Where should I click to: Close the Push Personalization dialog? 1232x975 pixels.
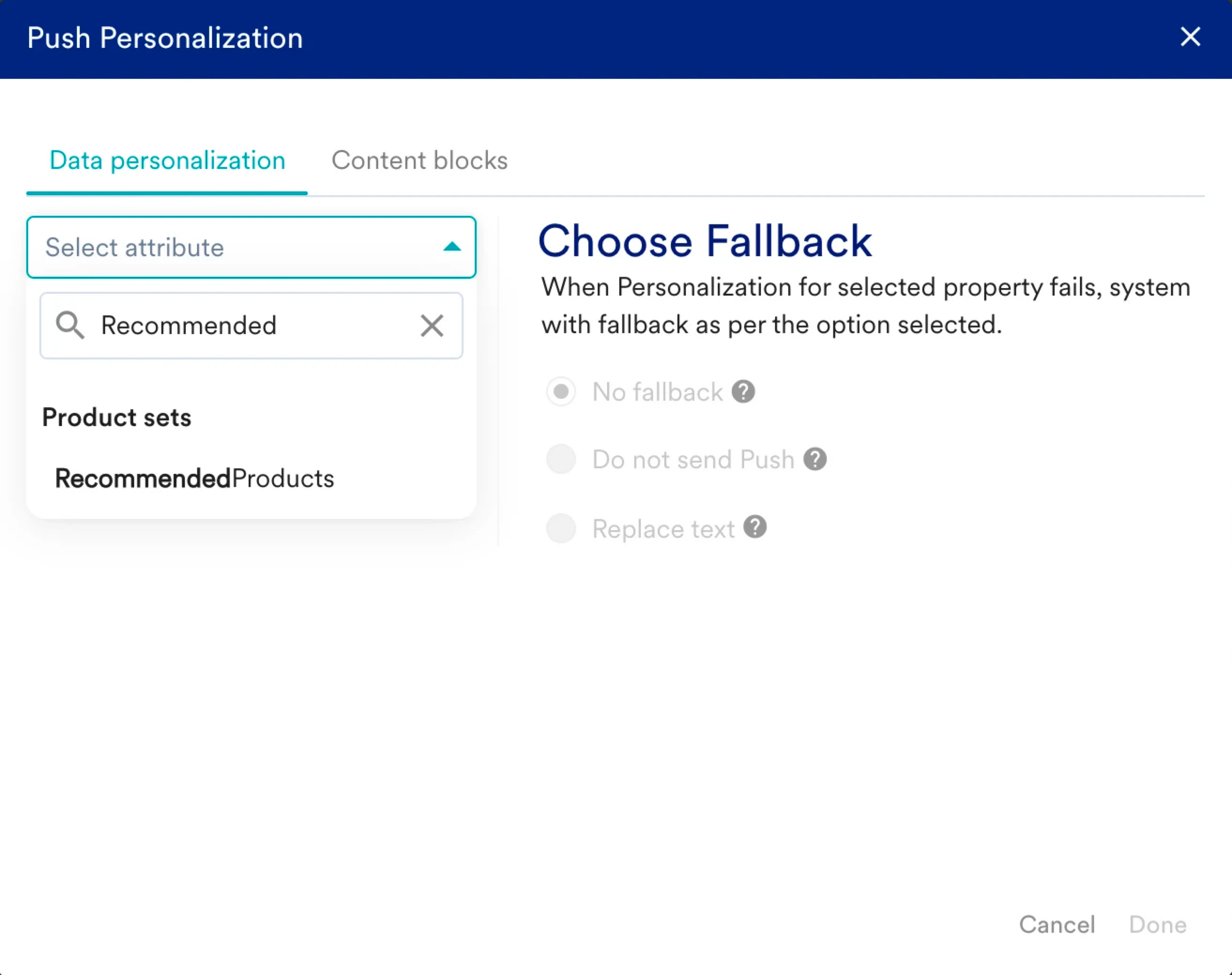click(1190, 37)
